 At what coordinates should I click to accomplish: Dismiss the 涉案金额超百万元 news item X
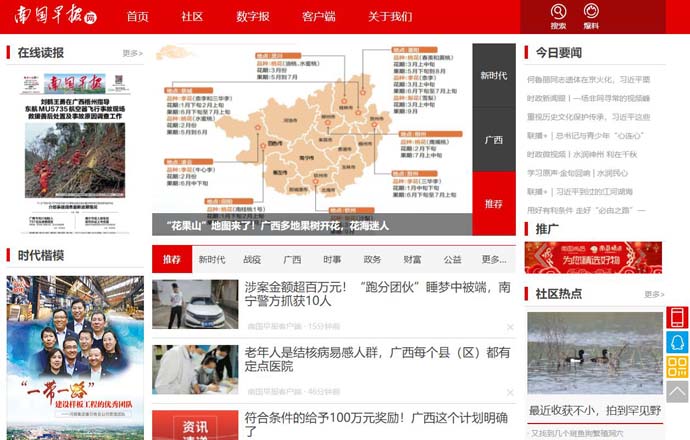tap(510, 327)
